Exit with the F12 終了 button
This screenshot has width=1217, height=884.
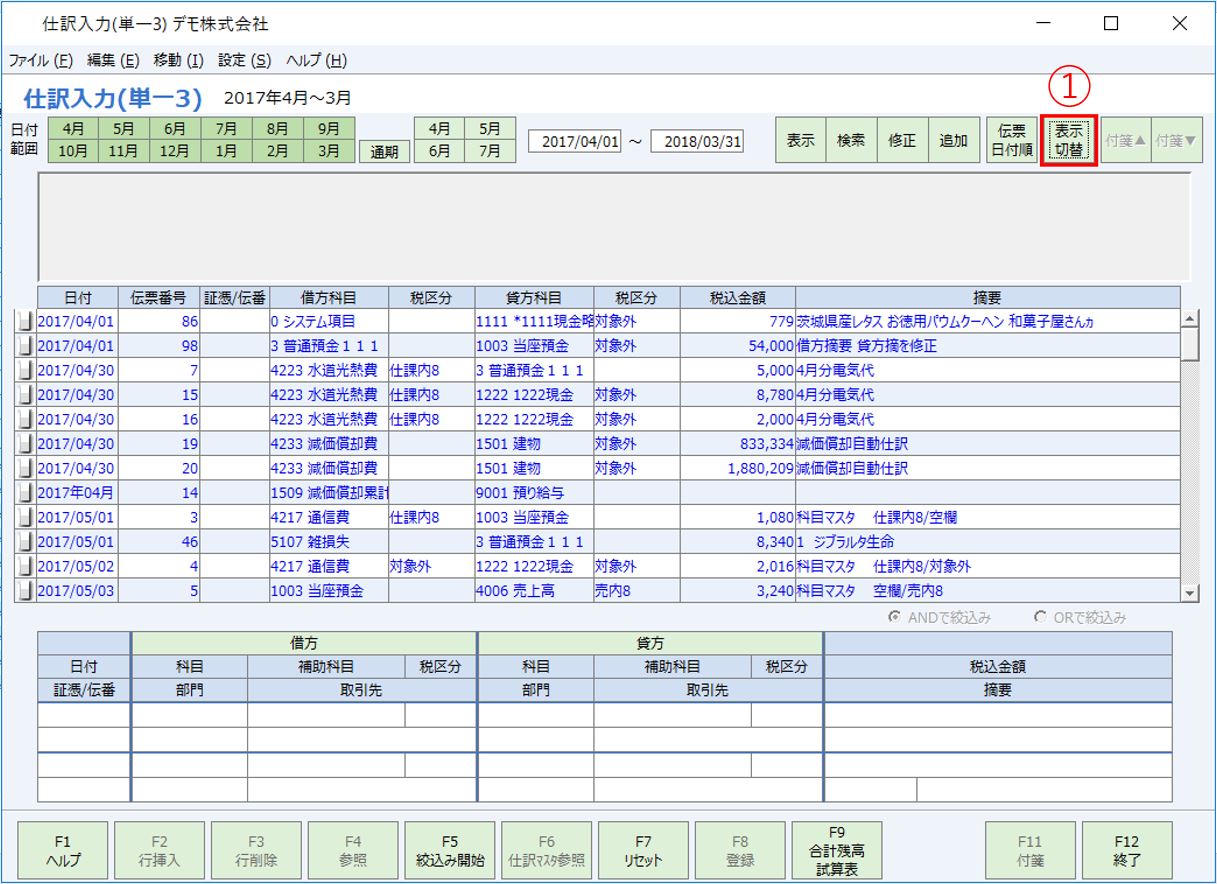point(1129,849)
